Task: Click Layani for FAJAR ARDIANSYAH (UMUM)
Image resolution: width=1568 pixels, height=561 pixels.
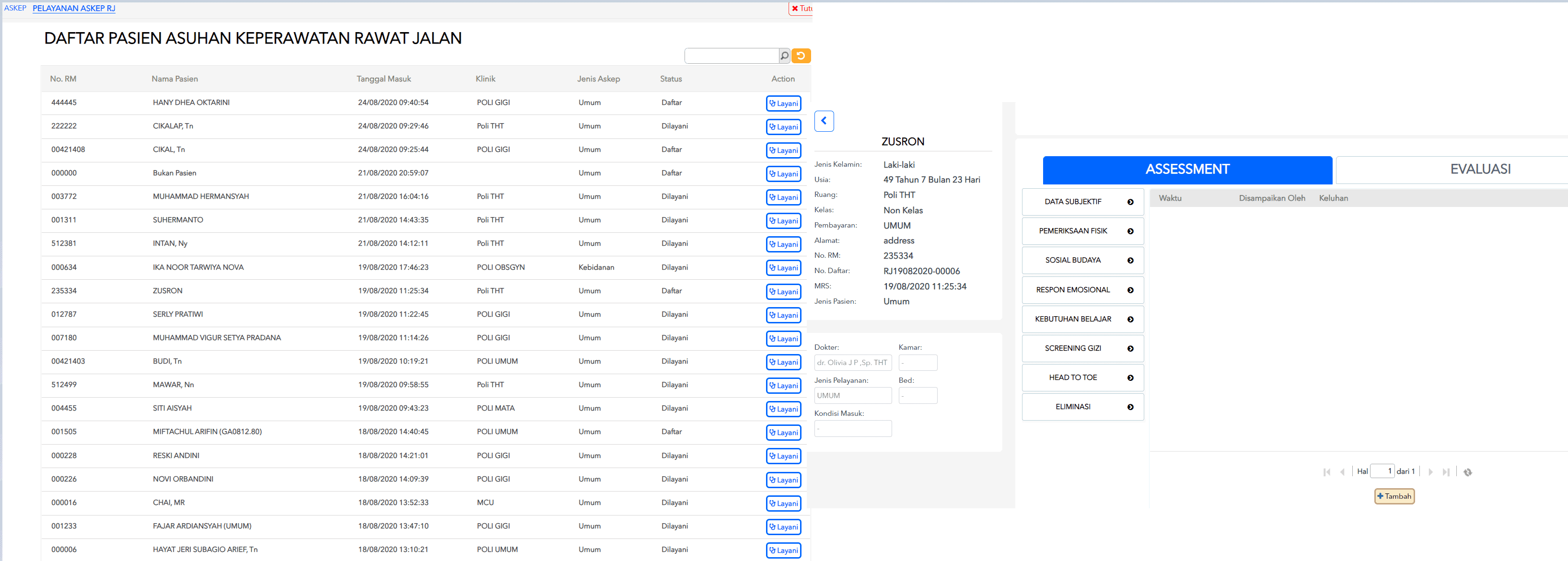Action: pos(783,527)
